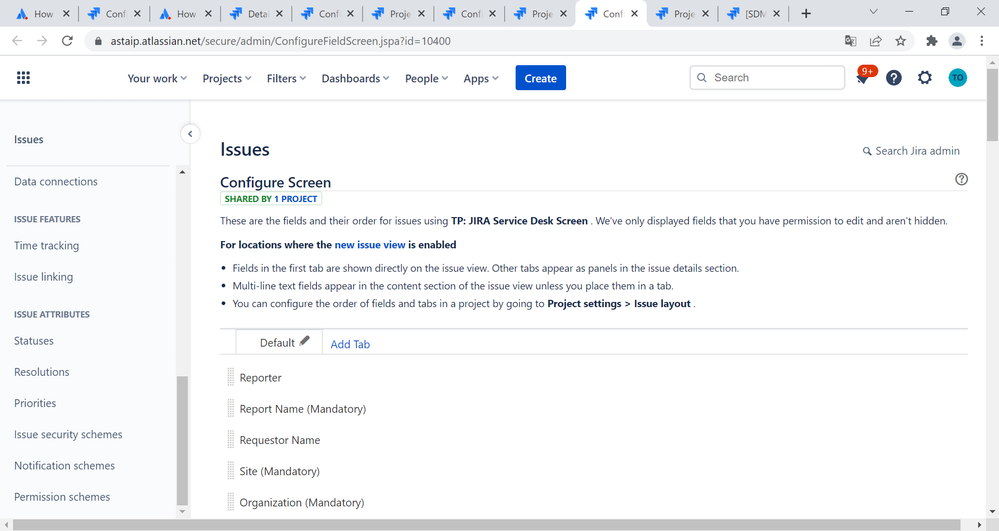Open the Jira app switcher grid icon
This screenshot has height=531, width=999.
coord(24,78)
